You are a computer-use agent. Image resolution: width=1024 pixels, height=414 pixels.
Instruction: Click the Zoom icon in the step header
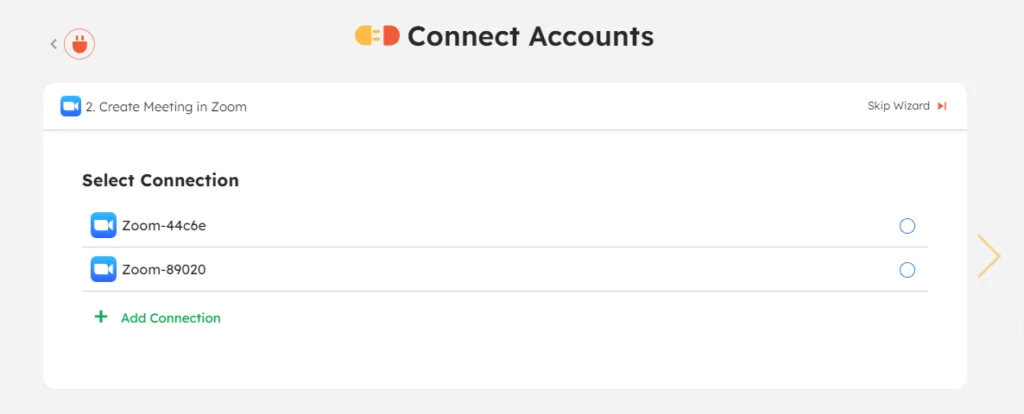point(70,106)
